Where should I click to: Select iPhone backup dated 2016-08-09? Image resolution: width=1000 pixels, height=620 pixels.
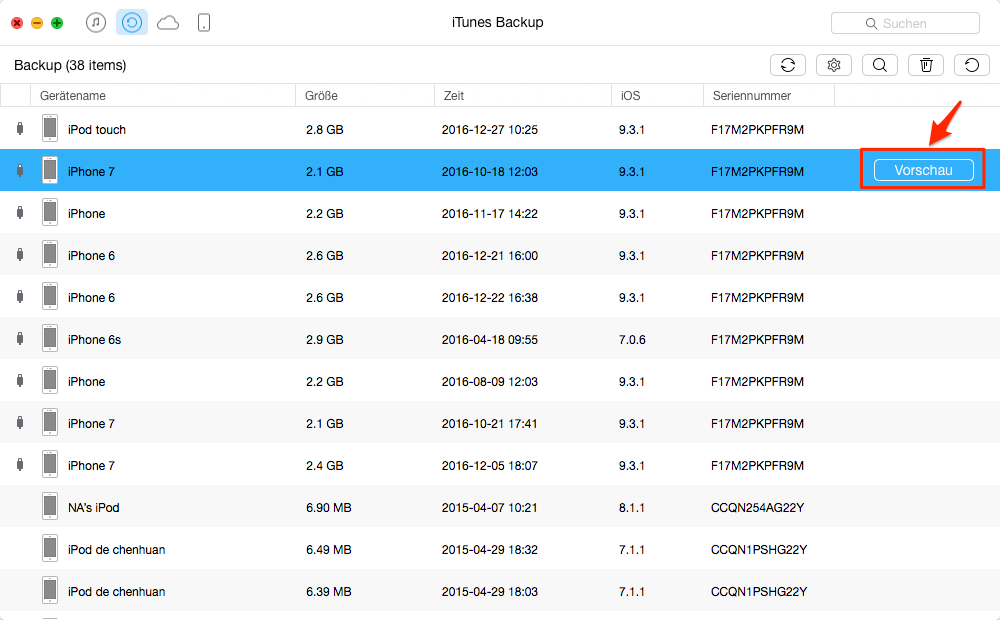(x=500, y=381)
